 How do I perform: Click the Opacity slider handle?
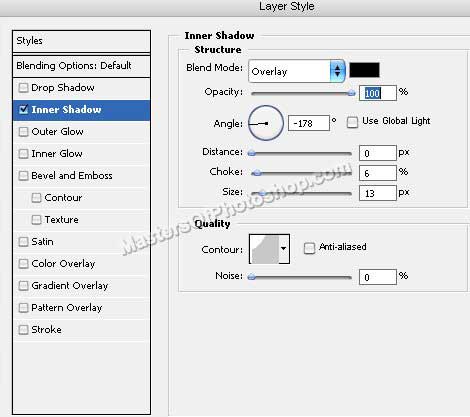tap(351, 93)
